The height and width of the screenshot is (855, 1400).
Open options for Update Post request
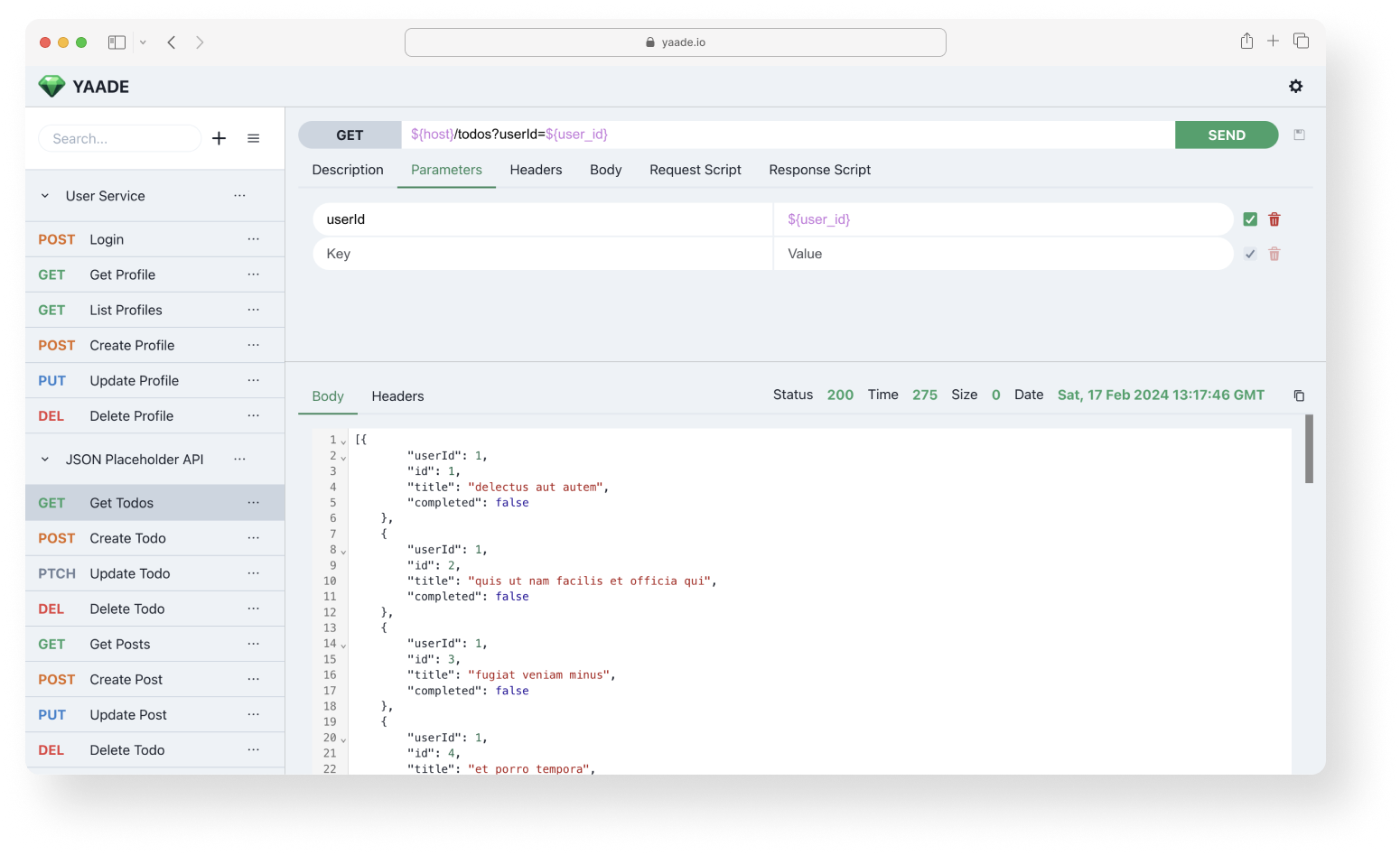click(254, 714)
